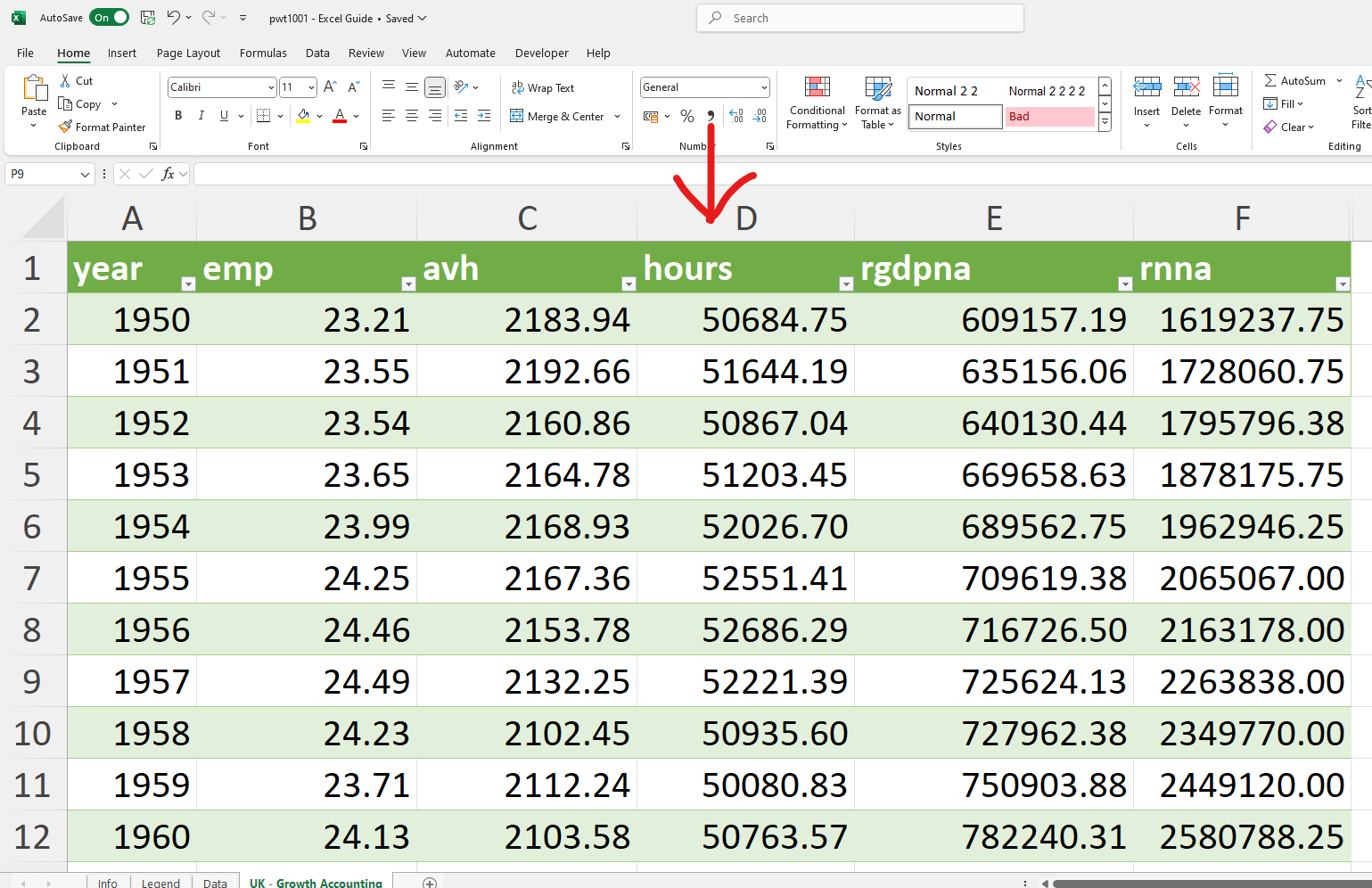The width and height of the screenshot is (1372, 888).
Task: Click the Percent Style icon
Action: 686,116
